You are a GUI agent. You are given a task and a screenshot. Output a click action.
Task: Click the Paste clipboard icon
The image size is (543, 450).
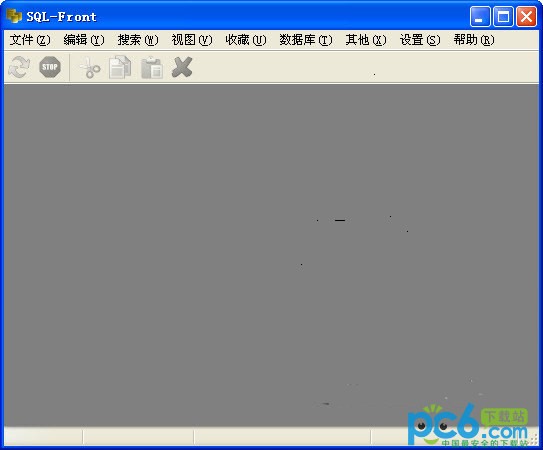click(x=152, y=67)
